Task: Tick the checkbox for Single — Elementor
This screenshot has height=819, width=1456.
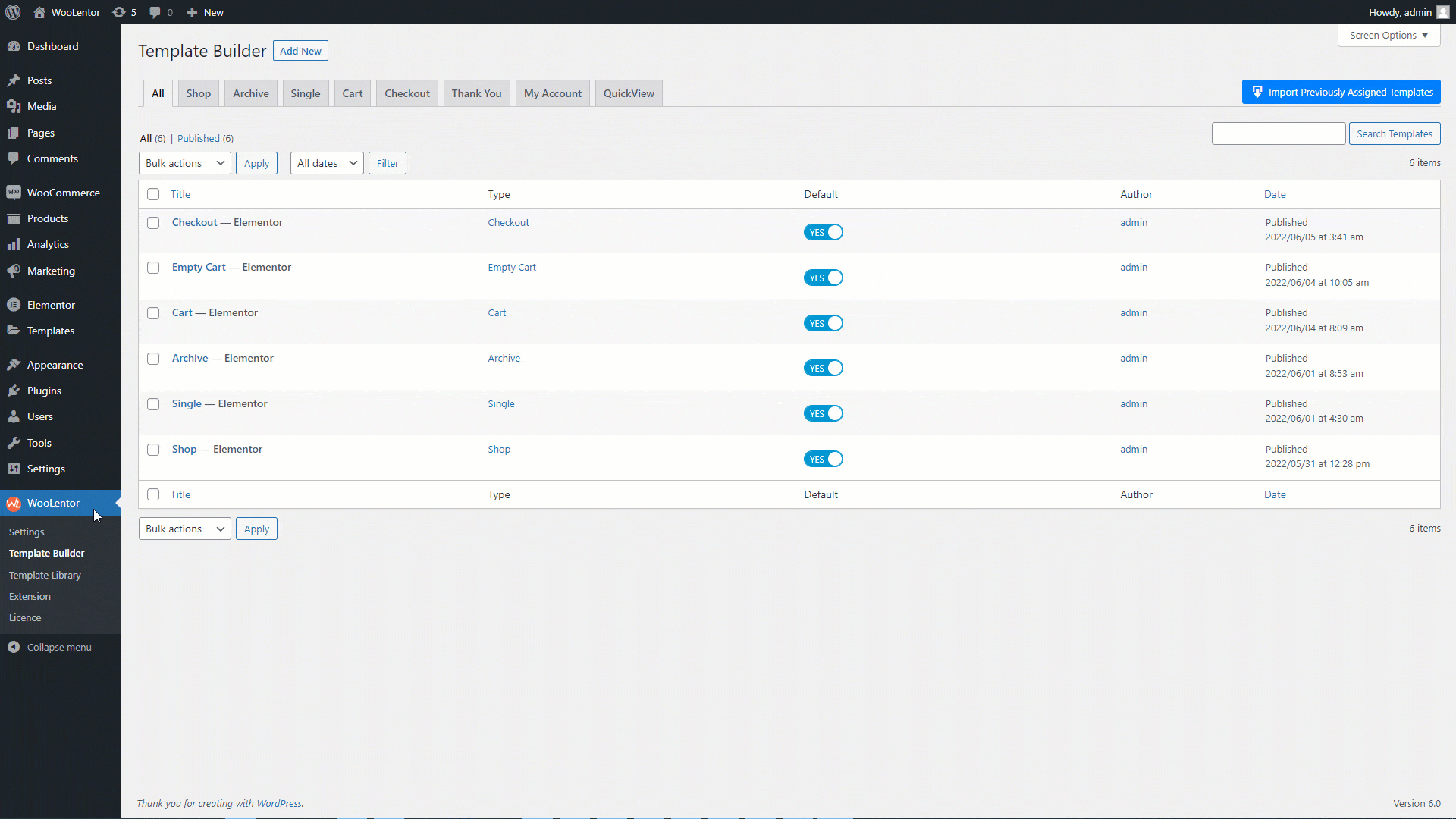Action: [x=153, y=404]
